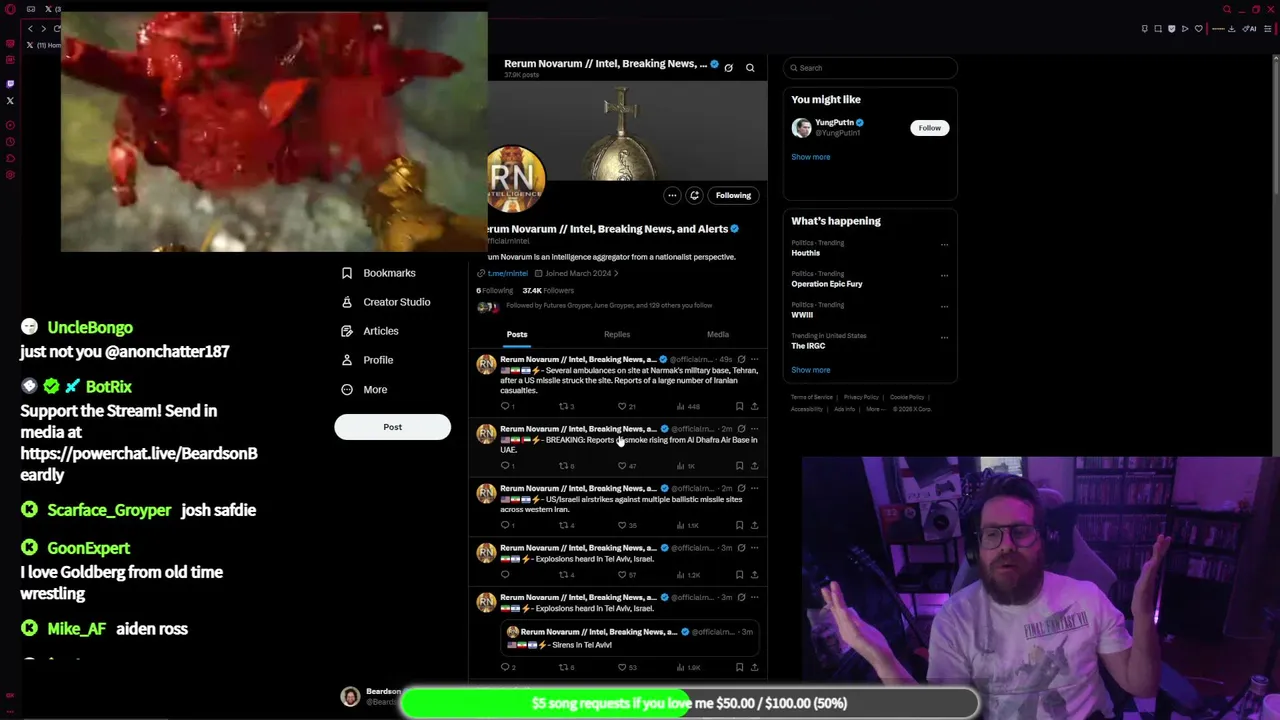
Task: Follow YungPutin
Action: 930,128
